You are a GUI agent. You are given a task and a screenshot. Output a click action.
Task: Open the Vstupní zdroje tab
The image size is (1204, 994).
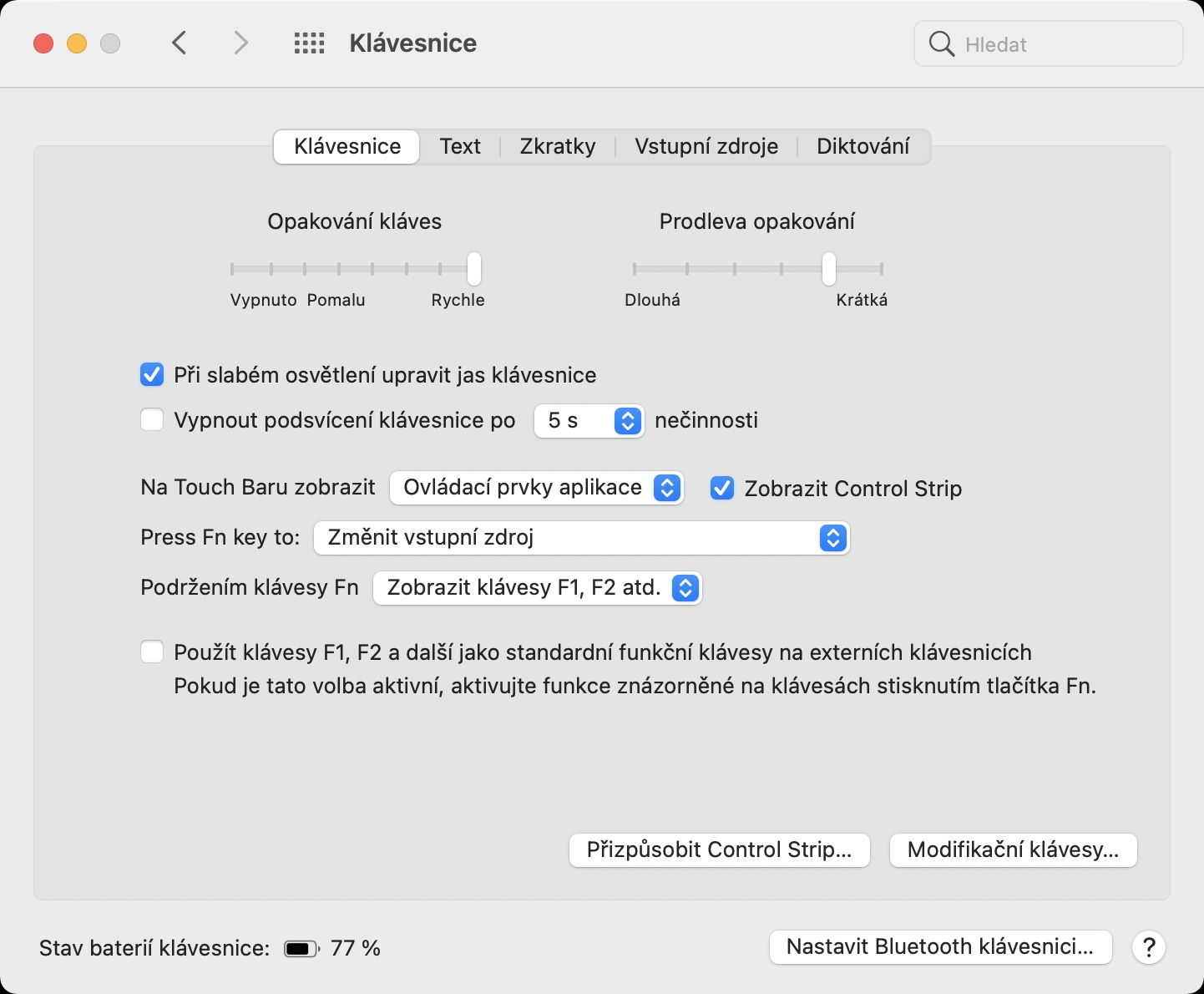click(x=706, y=146)
